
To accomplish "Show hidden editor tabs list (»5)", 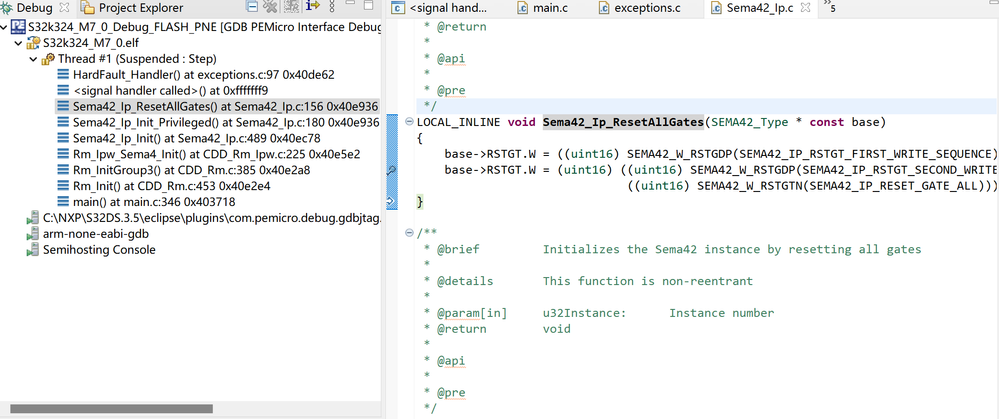I will (x=830, y=7).
